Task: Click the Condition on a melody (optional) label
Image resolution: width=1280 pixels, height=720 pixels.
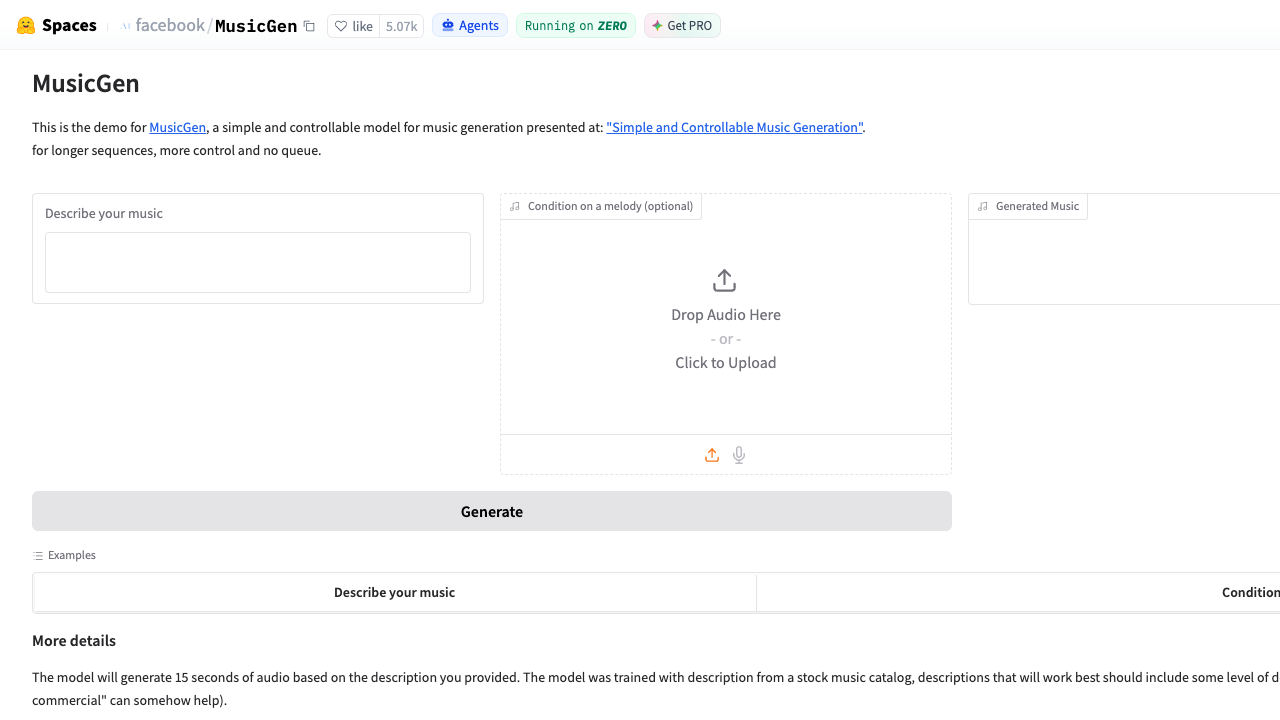Action: tap(610, 206)
